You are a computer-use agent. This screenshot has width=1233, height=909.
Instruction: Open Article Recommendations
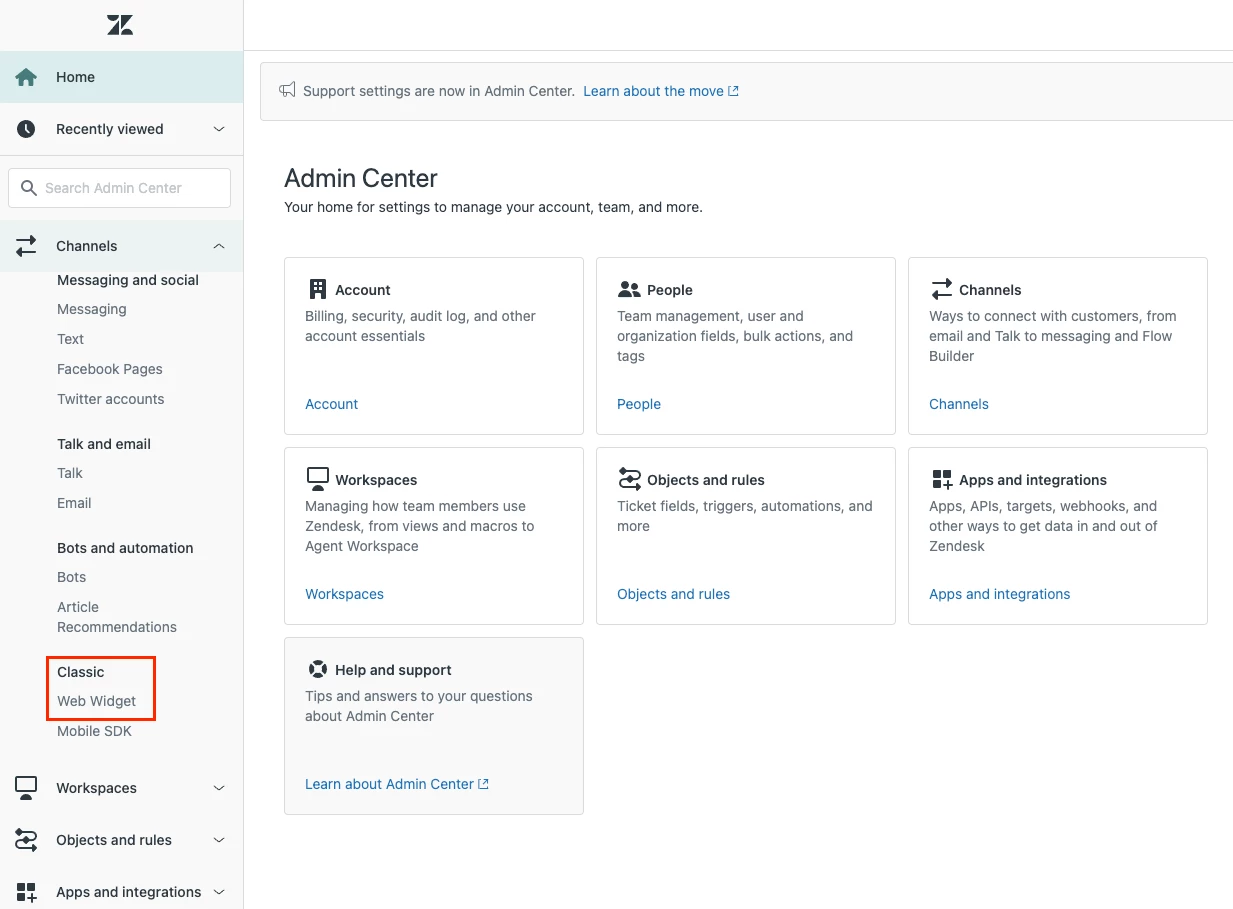[117, 617]
